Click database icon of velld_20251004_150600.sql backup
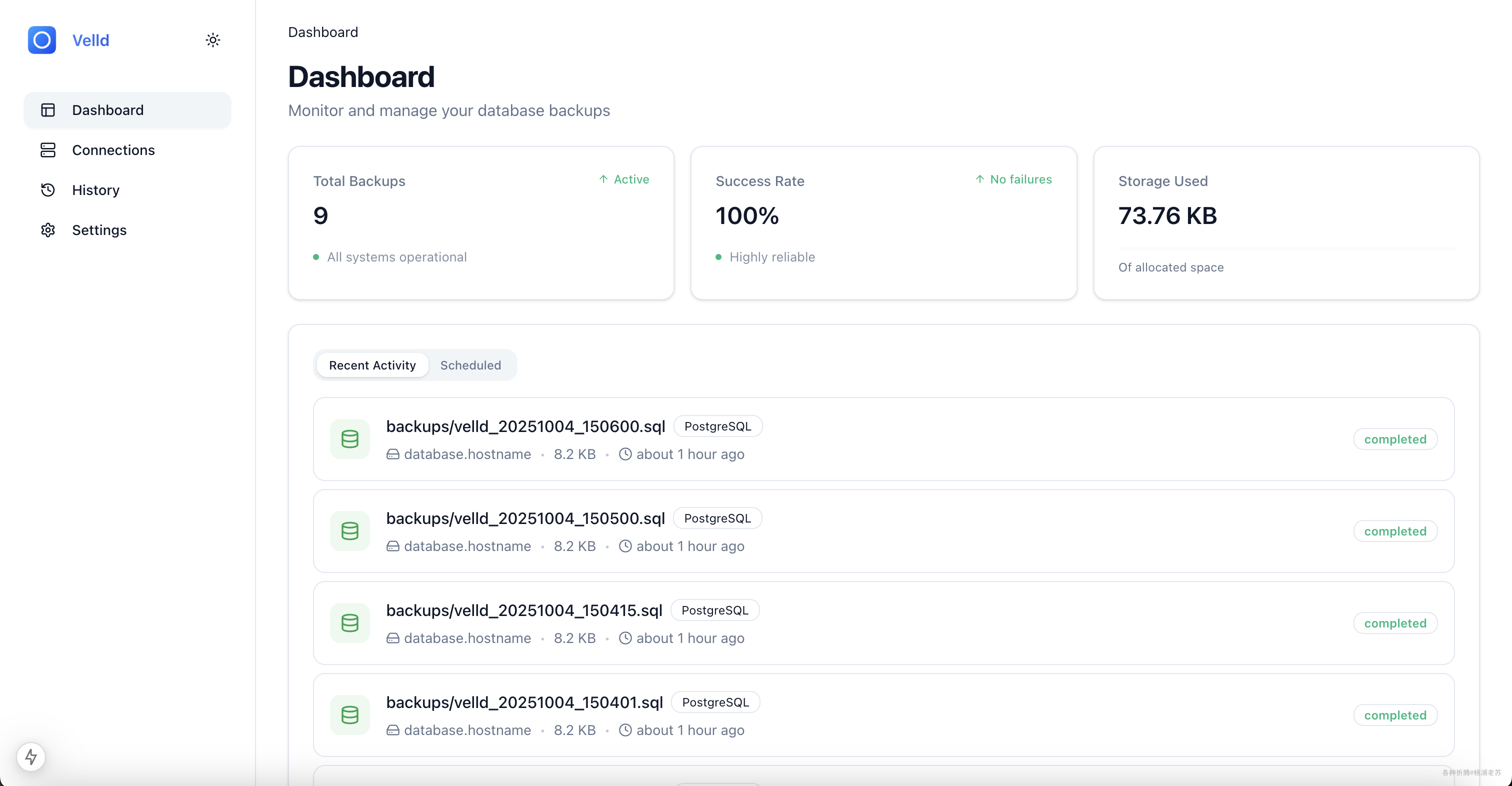Screen dimensions: 1512x786 350,438
